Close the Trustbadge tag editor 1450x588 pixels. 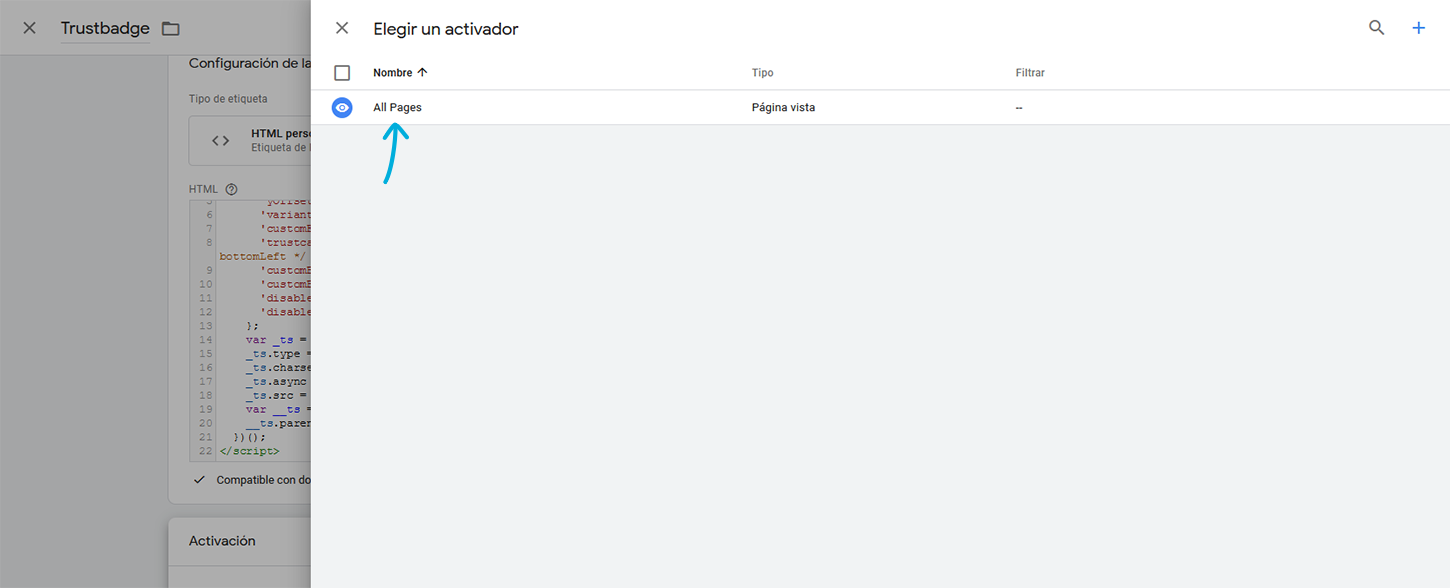tap(30, 28)
